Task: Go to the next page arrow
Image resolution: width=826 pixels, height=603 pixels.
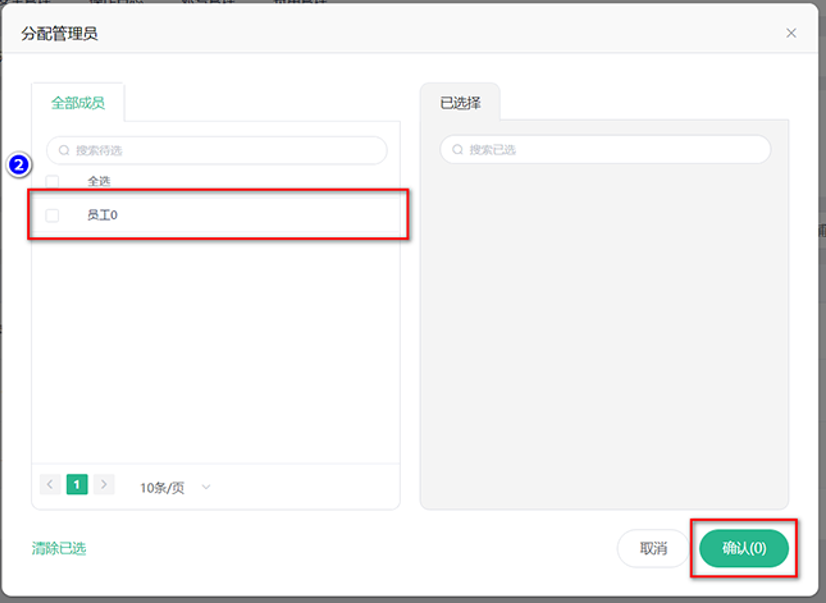Action: point(104,485)
